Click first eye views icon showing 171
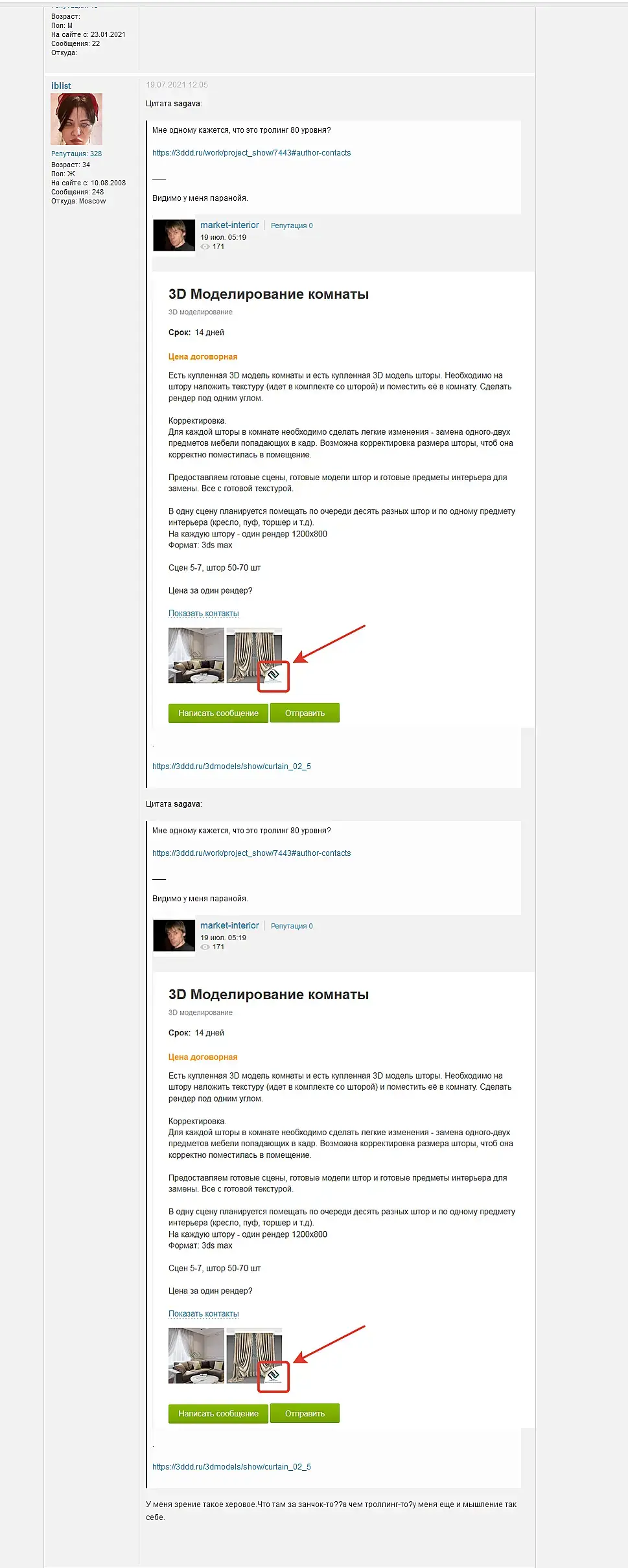The height and width of the screenshot is (1568, 628). click(x=205, y=247)
